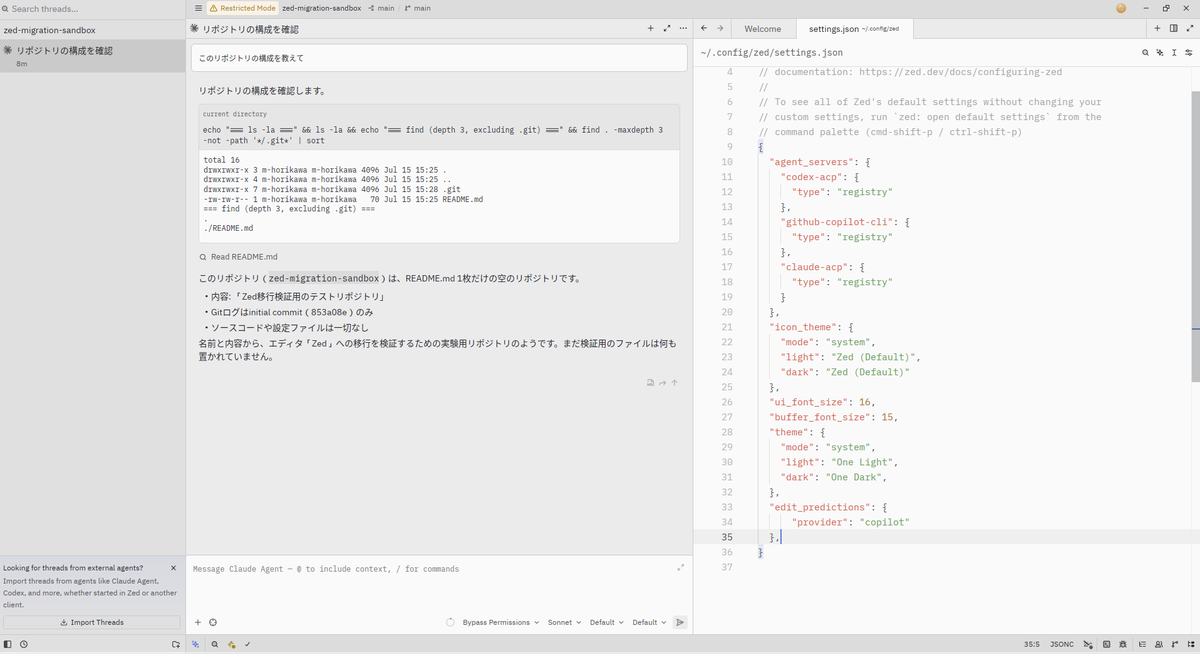Screen dimensions: 1200x658
Task: Click the editor vertical scrollbar thumb
Action: pos(1195,235)
